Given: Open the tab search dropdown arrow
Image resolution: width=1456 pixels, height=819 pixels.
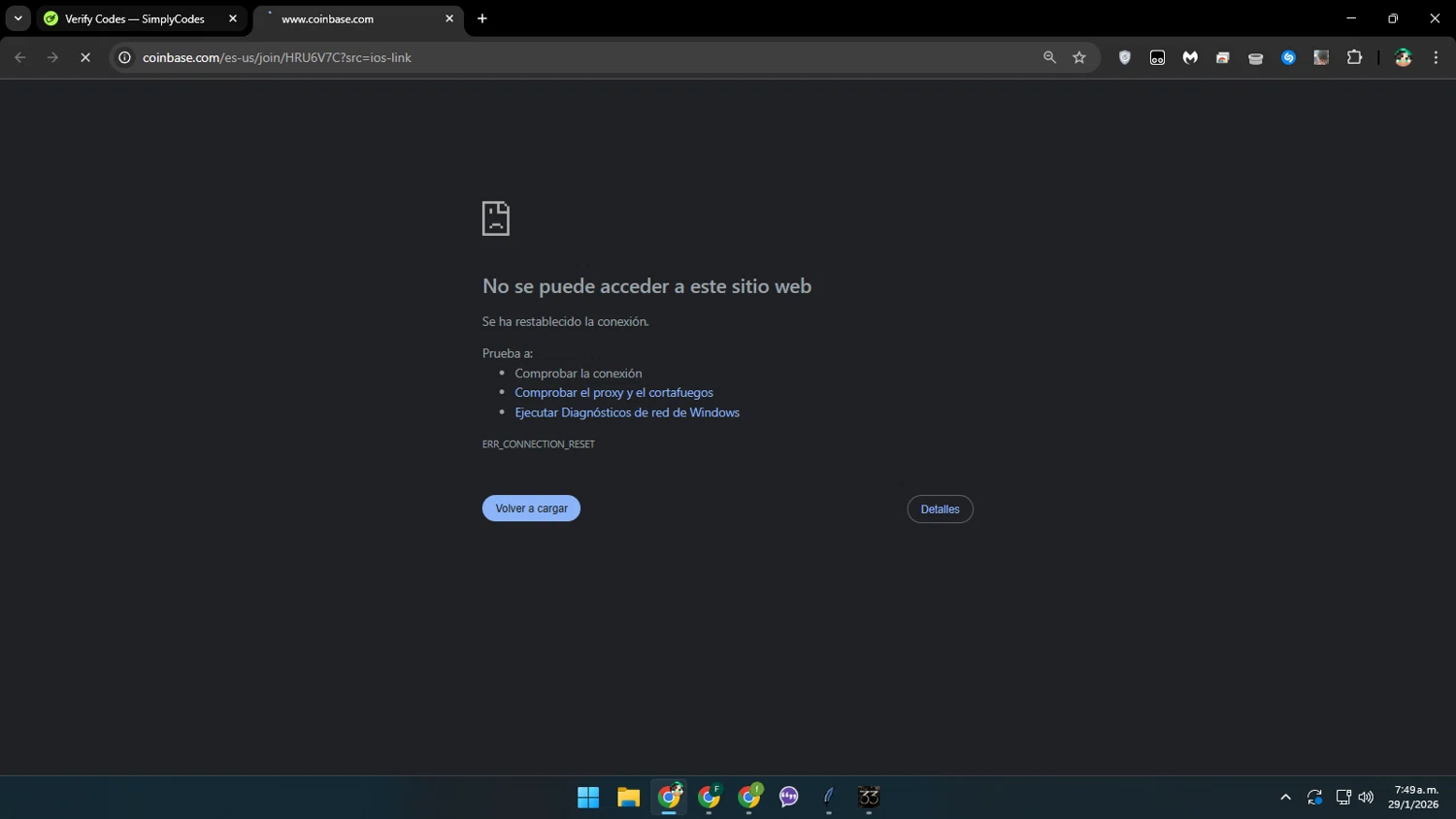Looking at the screenshot, I should (x=17, y=18).
